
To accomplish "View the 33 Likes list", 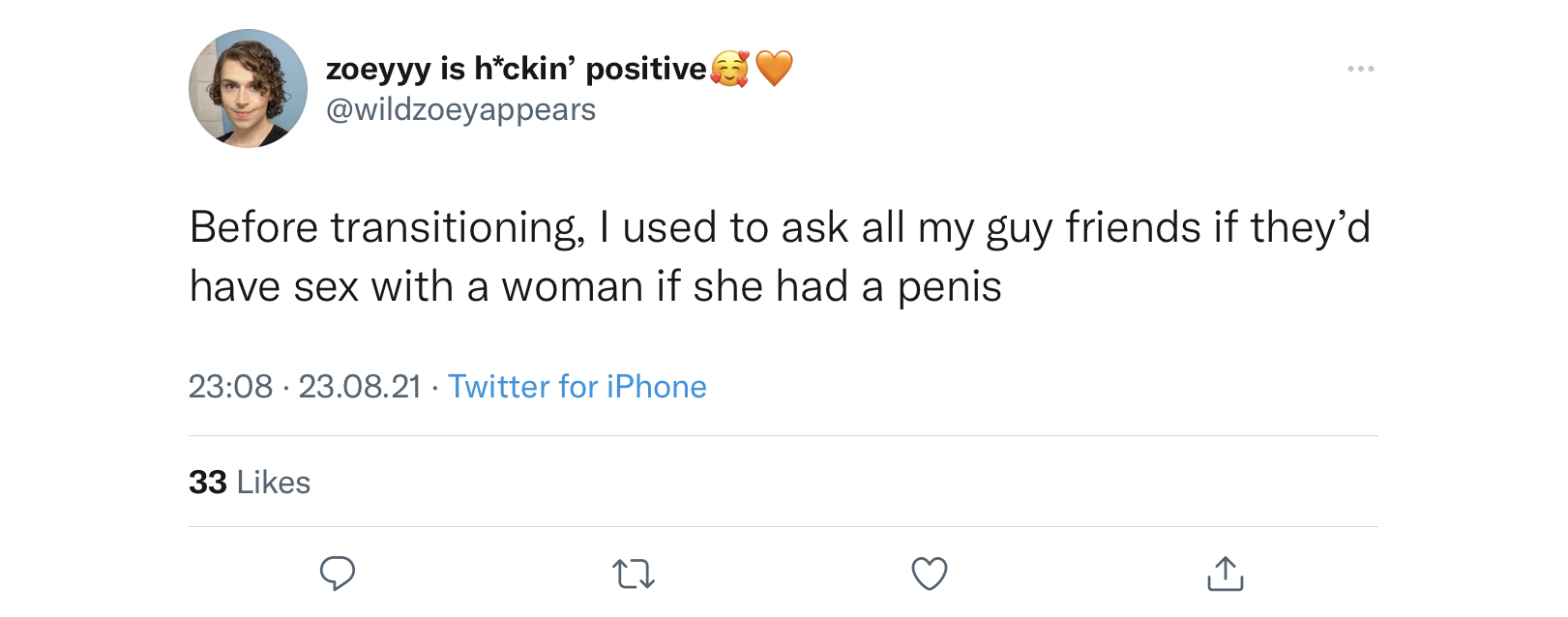I will [250, 482].
